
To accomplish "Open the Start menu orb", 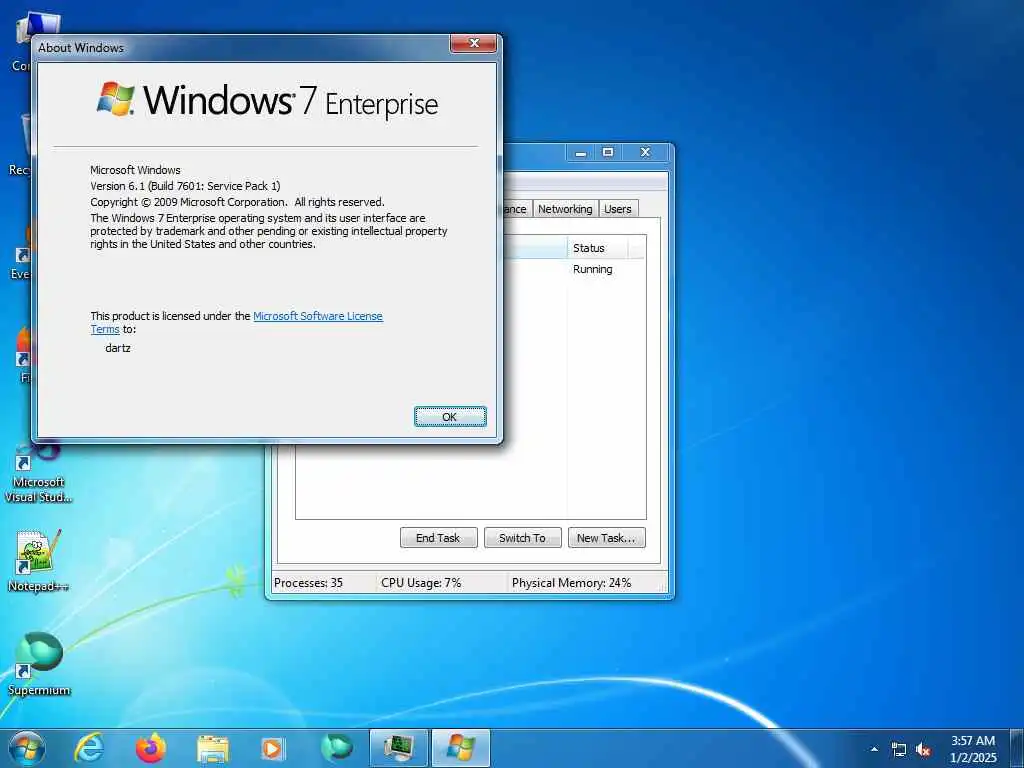I will click(x=27, y=748).
